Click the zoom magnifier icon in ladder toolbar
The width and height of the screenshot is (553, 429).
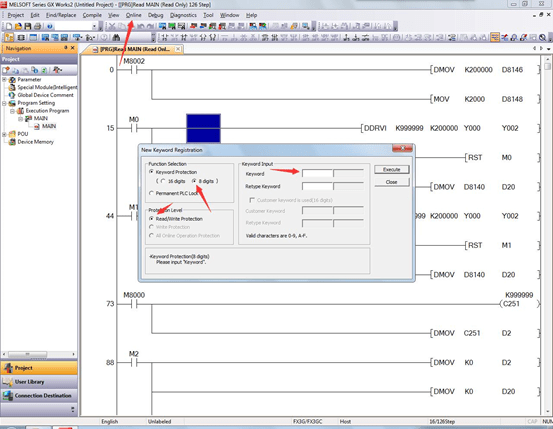coord(543,37)
